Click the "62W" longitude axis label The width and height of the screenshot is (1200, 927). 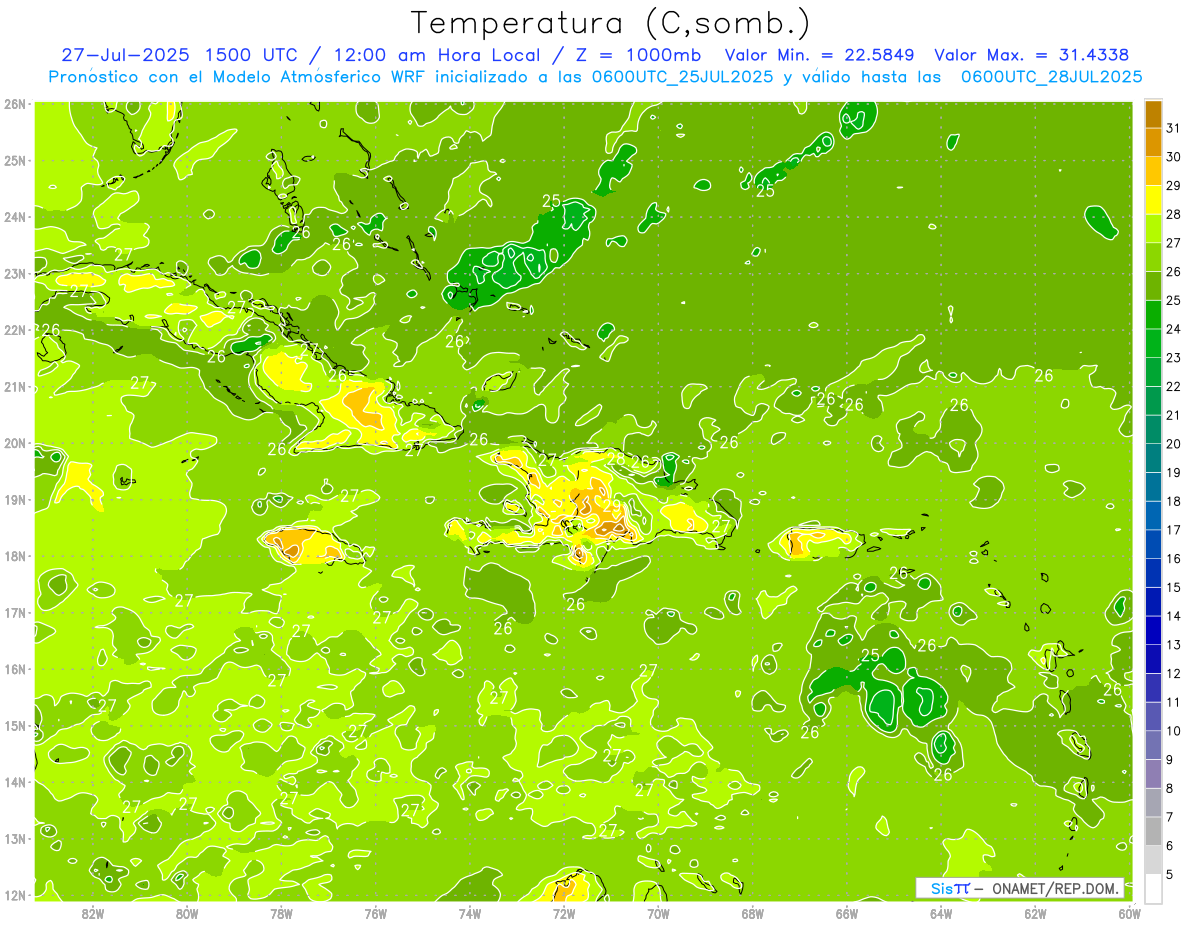coord(1035,913)
